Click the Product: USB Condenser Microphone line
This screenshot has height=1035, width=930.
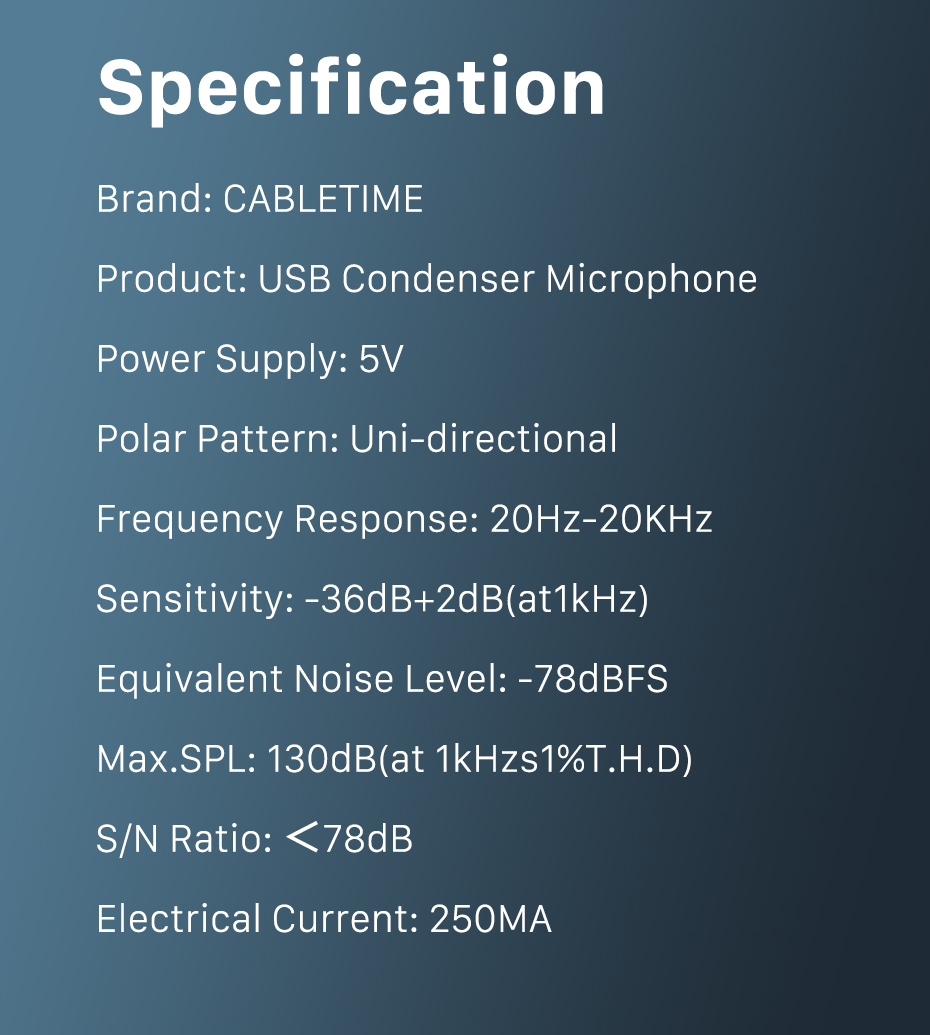point(426,279)
